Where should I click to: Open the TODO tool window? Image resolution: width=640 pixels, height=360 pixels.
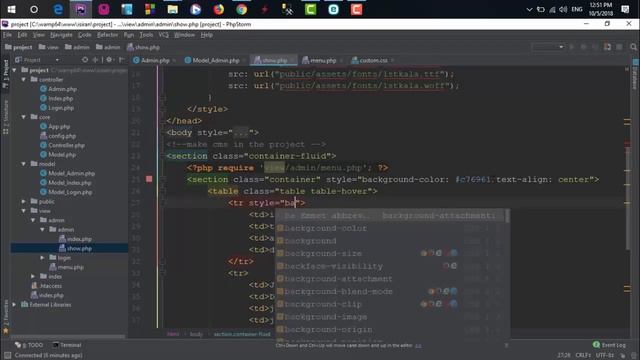29,345
